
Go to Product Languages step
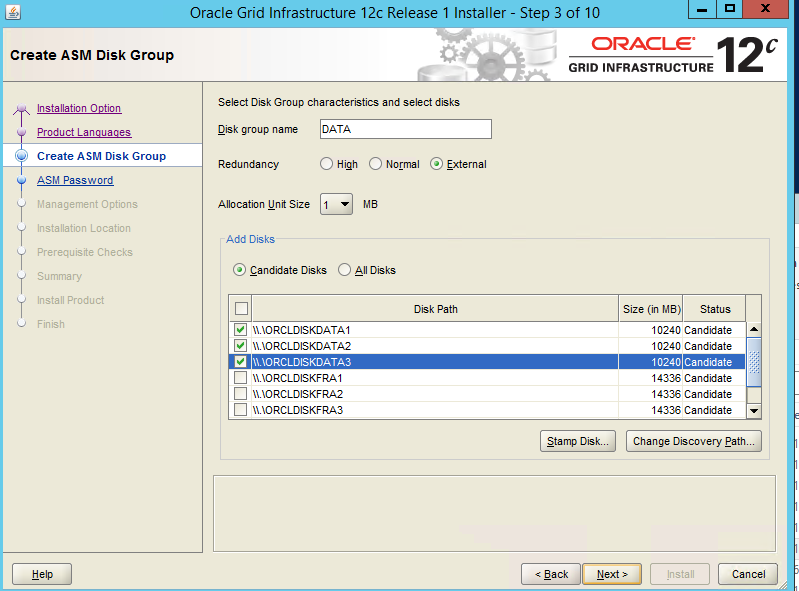click(x=84, y=132)
